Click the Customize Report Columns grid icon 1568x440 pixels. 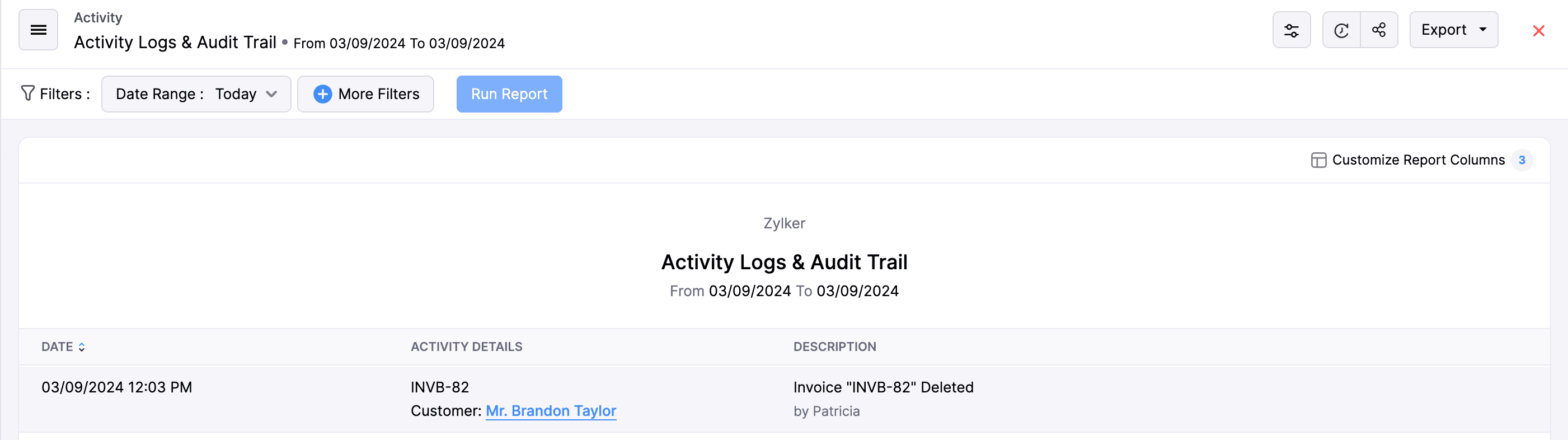pyautogui.click(x=1318, y=160)
